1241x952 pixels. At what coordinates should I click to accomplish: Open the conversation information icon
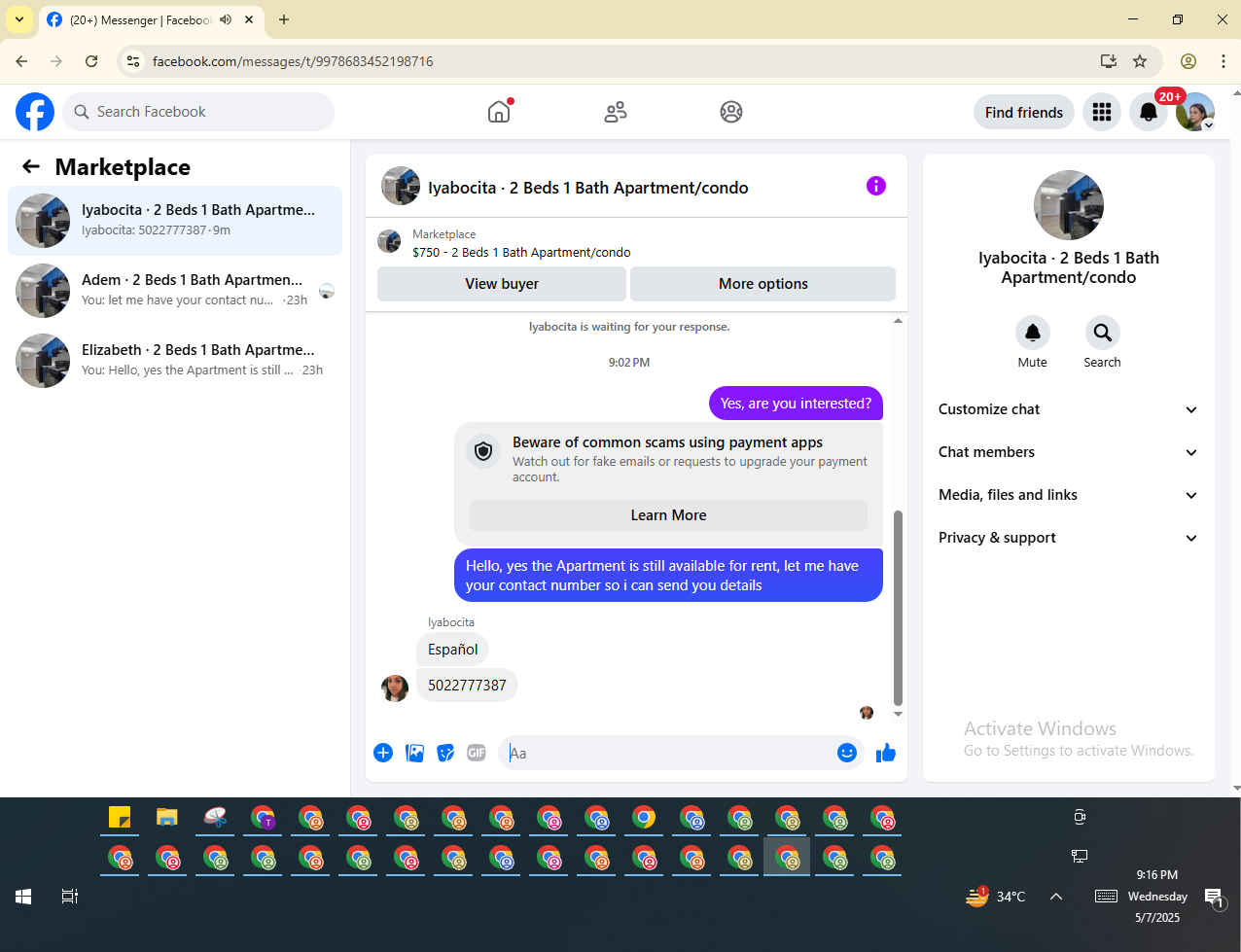[x=876, y=186]
